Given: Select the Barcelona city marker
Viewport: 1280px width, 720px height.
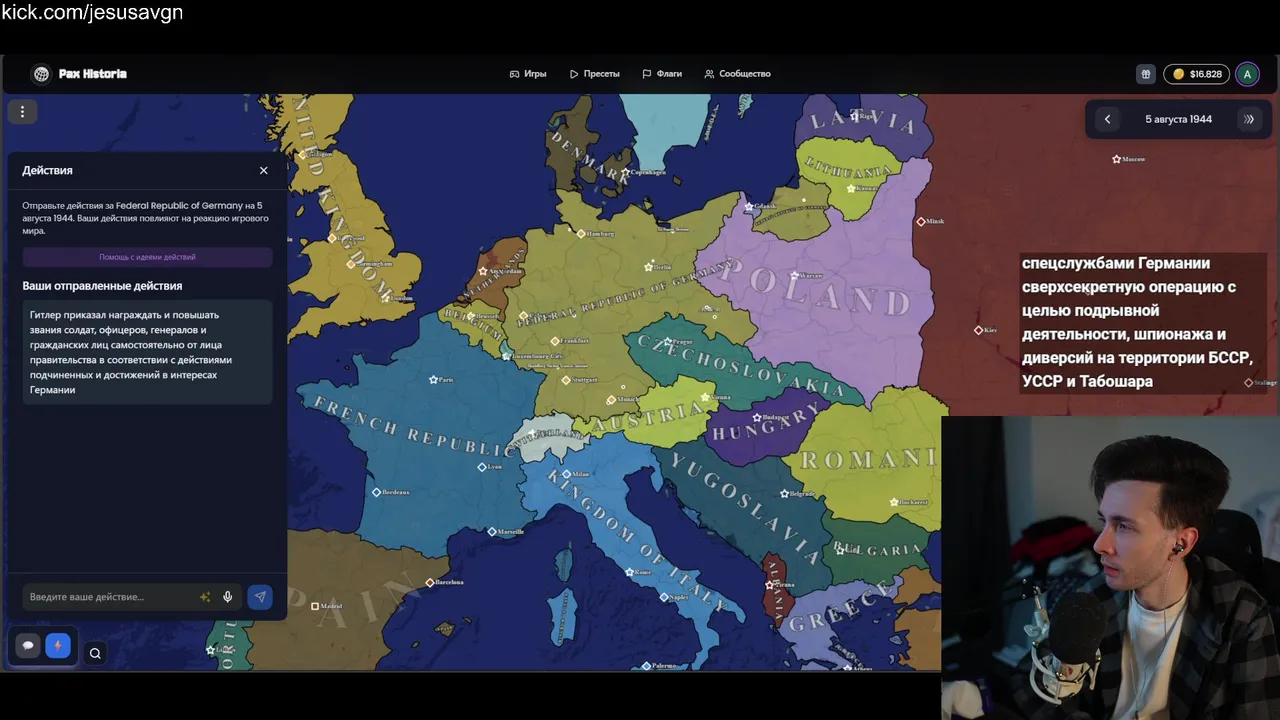Looking at the screenshot, I should point(430,582).
